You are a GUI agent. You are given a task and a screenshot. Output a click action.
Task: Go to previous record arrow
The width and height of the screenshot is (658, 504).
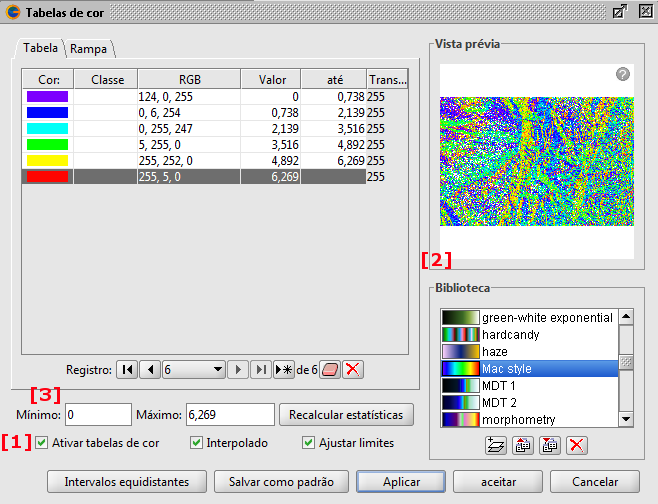click(150, 369)
